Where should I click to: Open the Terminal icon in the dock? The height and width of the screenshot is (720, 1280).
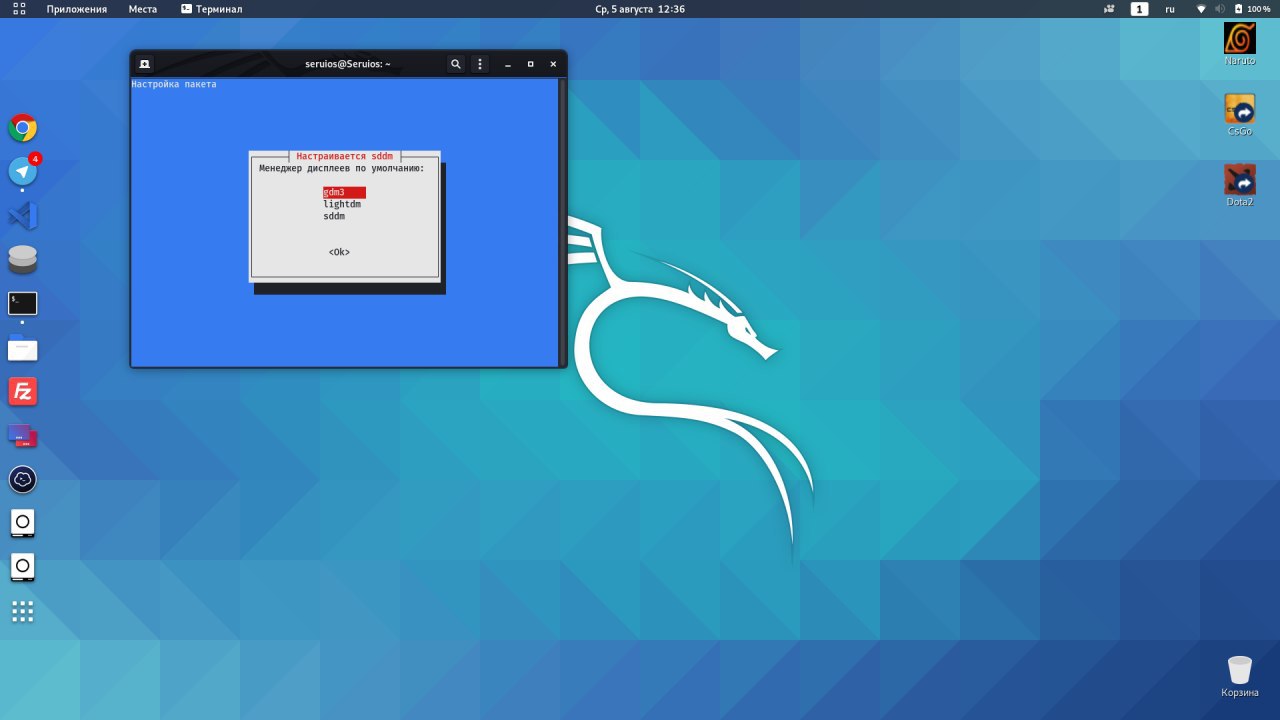(23, 303)
